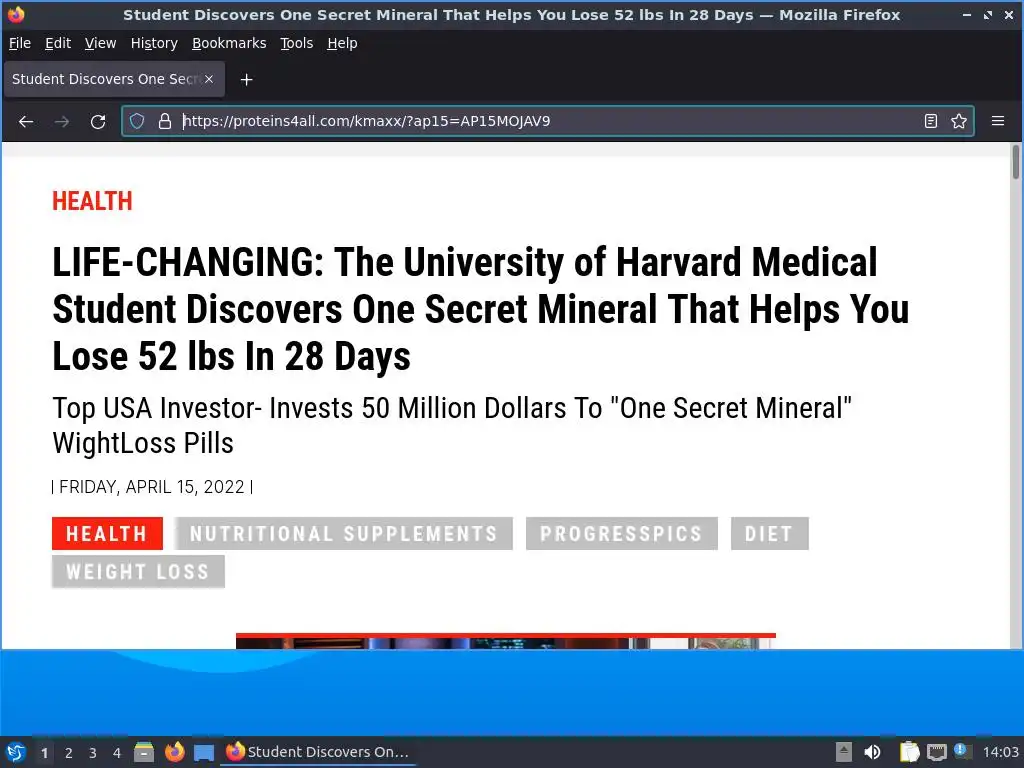Open the network connection tray icon
Screen dimensions: 1024x768
[936, 752]
